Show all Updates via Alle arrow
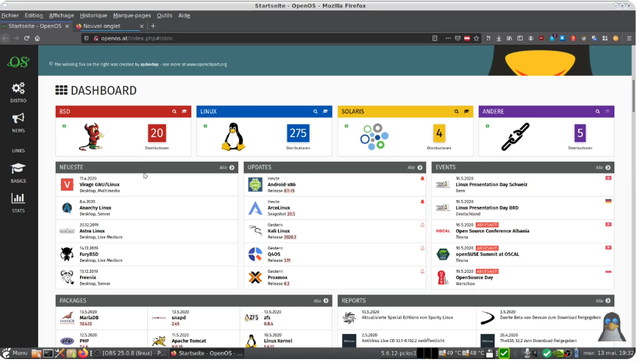 tap(420, 167)
